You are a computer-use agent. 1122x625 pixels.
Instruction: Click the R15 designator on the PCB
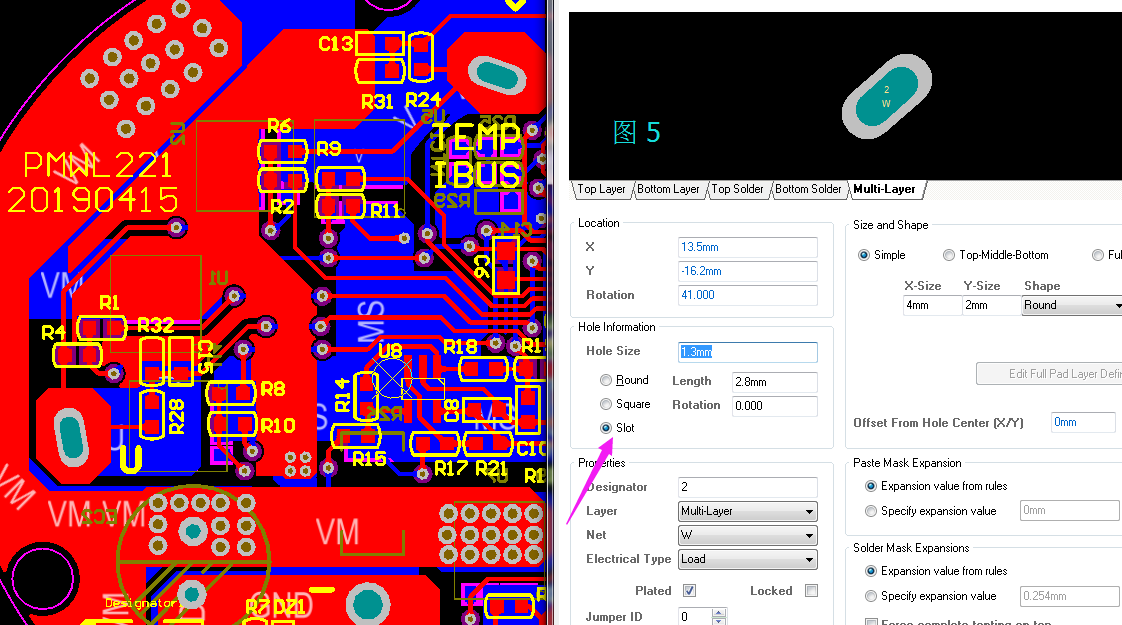pyautogui.click(x=369, y=459)
